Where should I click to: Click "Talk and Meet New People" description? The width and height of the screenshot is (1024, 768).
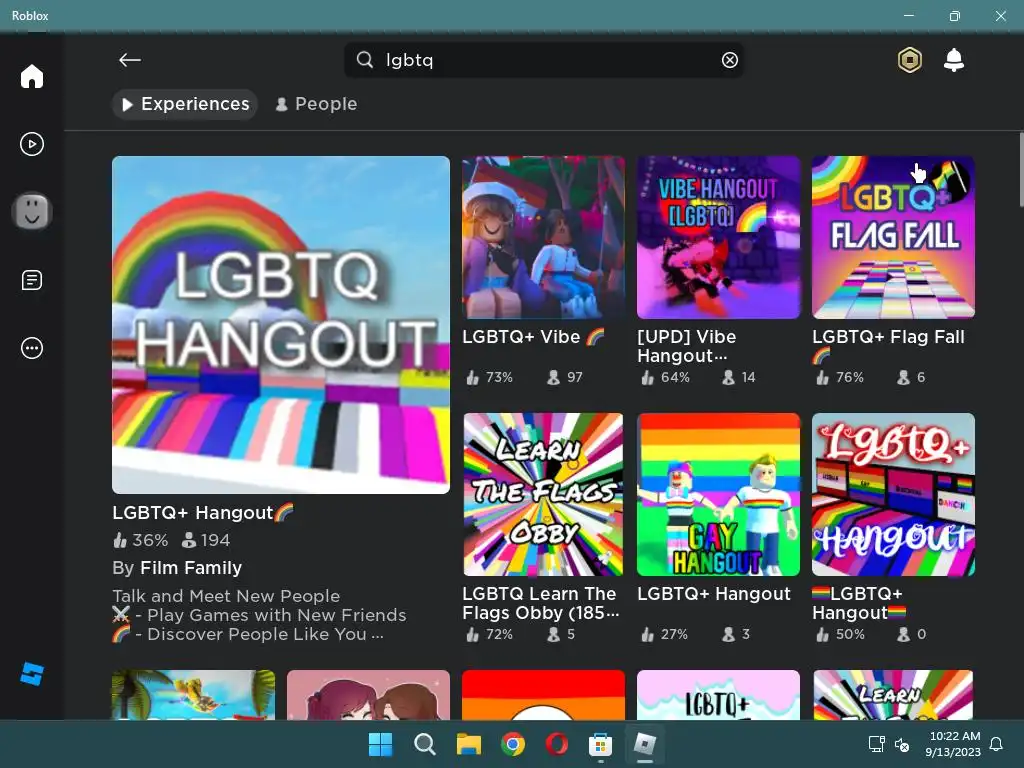(x=226, y=596)
